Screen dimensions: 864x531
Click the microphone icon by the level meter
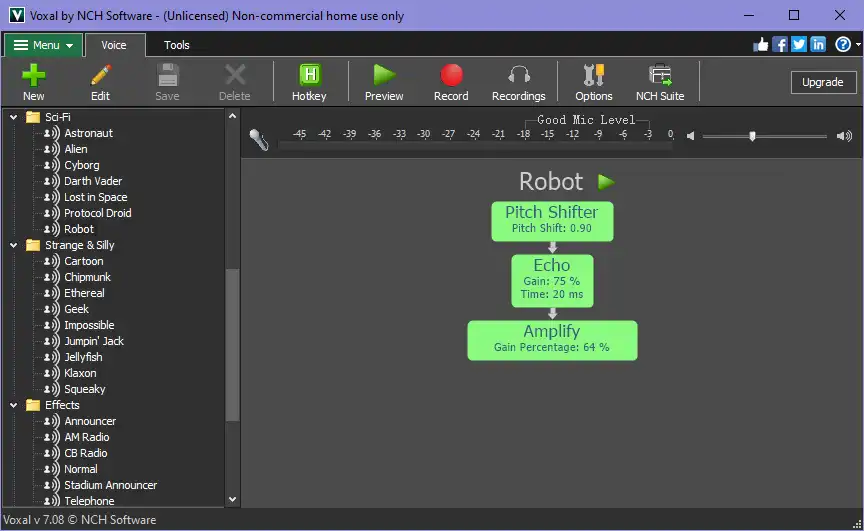point(258,139)
